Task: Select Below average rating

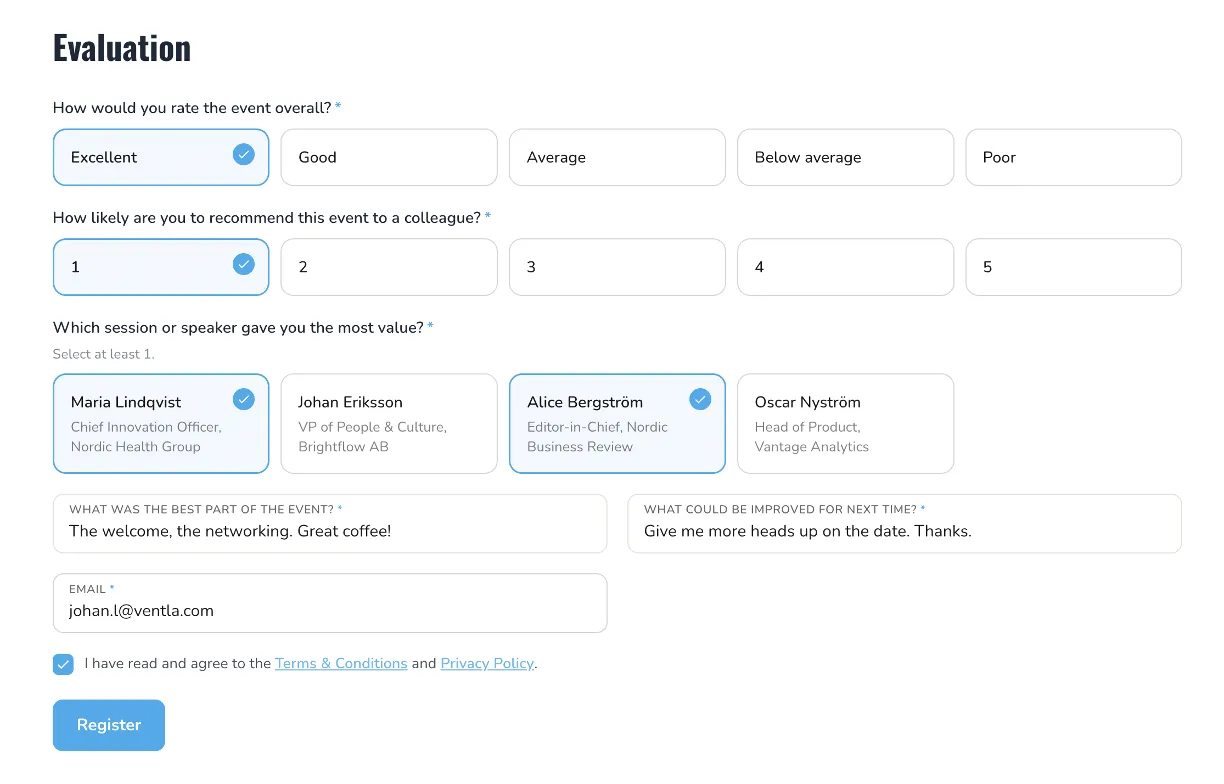Action: pyautogui.click(x=845, y=157)
